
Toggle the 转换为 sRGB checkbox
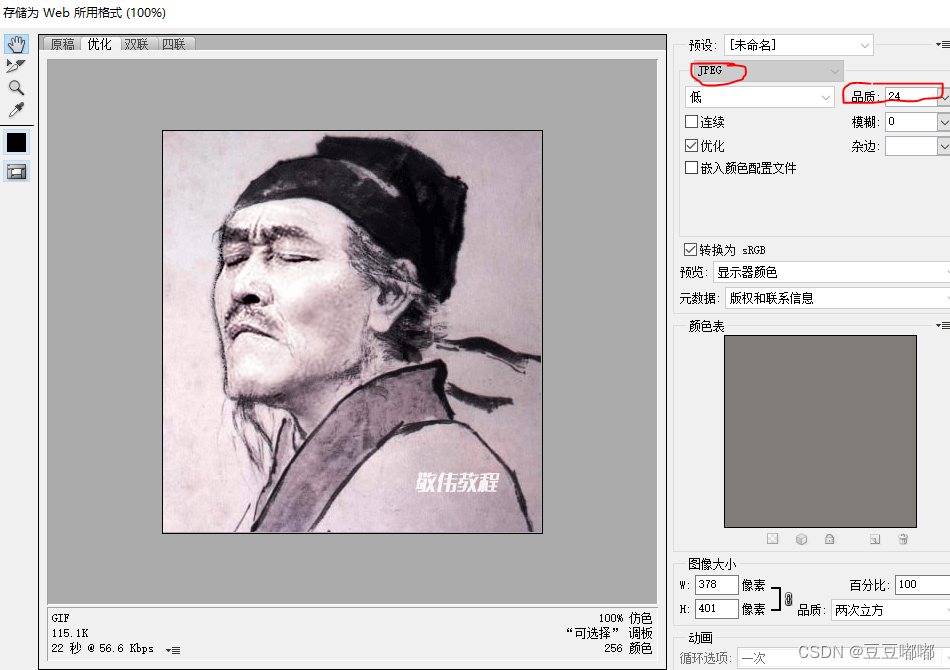[x=690, y=250]
